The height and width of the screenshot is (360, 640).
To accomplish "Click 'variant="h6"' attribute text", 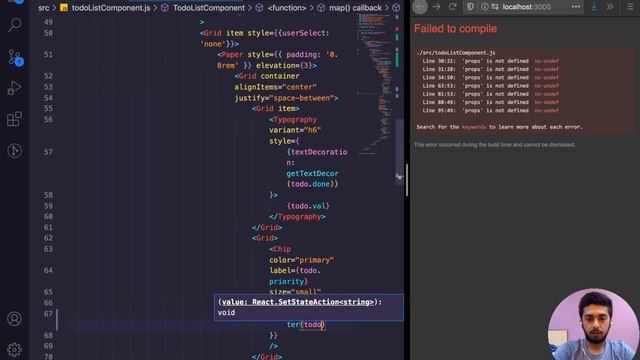I will (295, 130).
